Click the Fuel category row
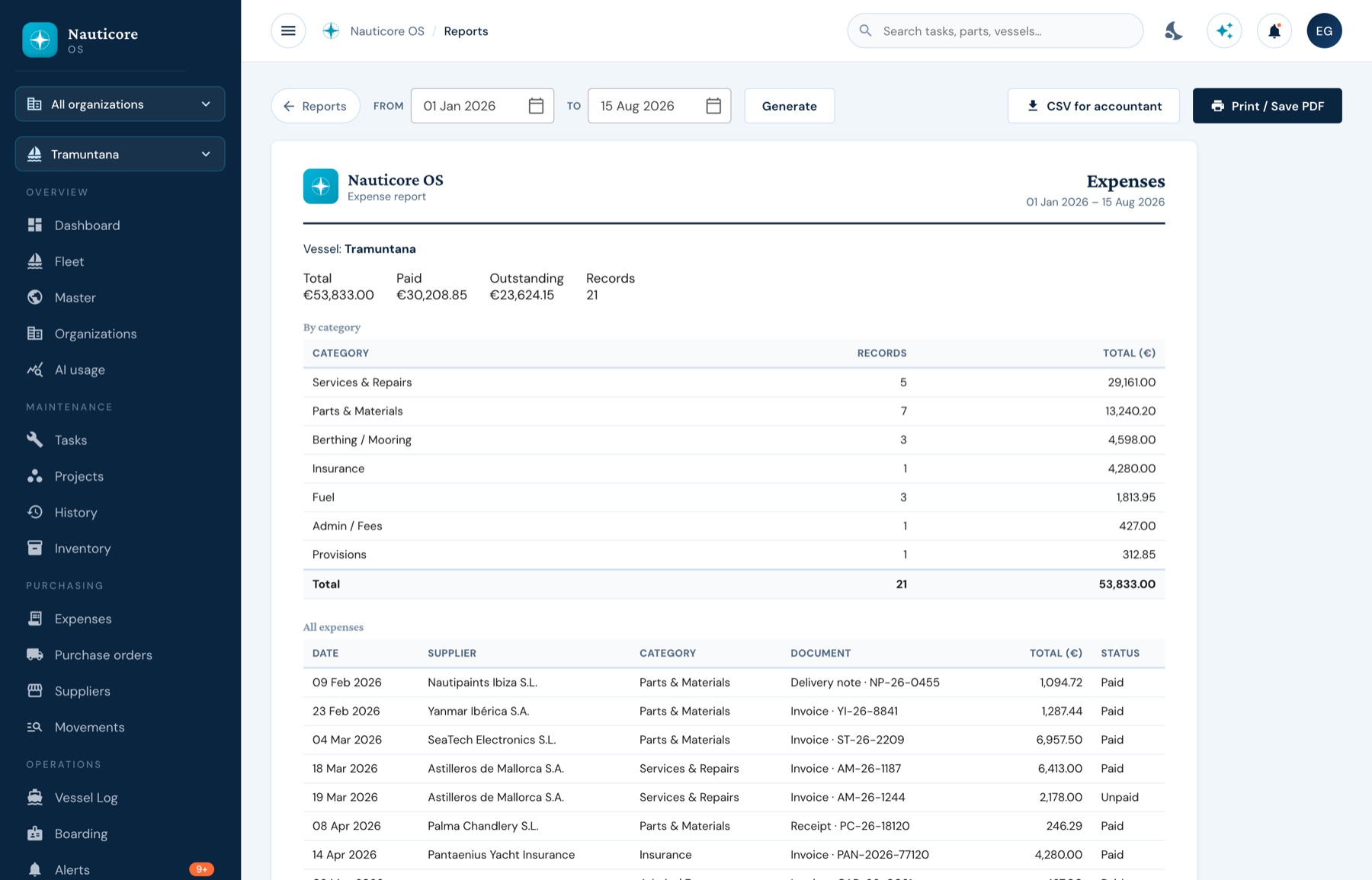 (733, 498)
